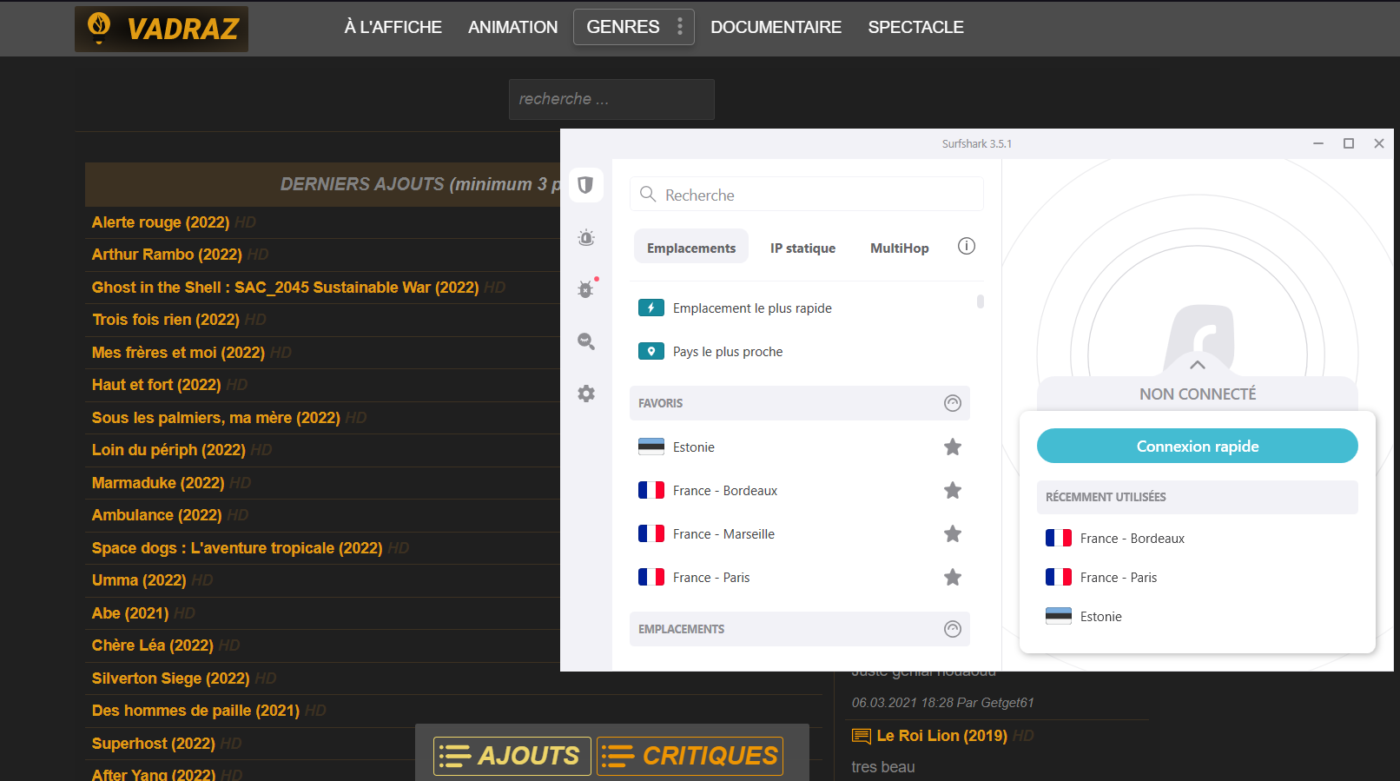Image resolution: width=1400 pixels, height=781 pixels.
Task: Open the Surfshark VPN shield tab
Action: pyautogui.click(x=586, y=185)
